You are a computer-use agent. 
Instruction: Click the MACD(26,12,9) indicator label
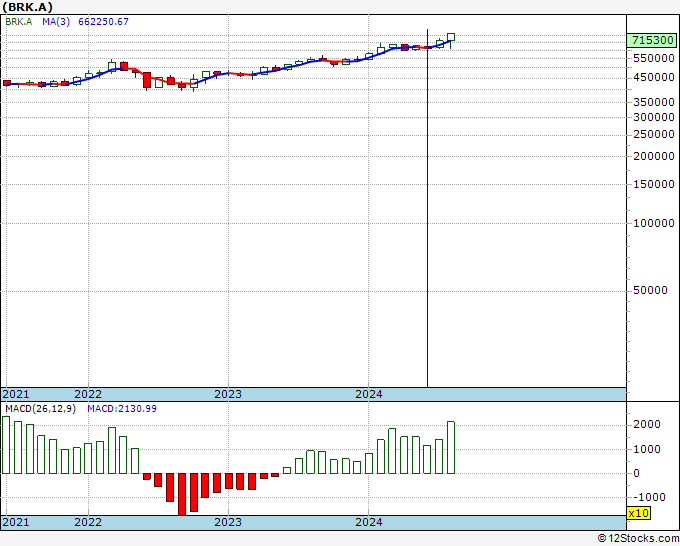pyautogui.click(x=40, y=409)
